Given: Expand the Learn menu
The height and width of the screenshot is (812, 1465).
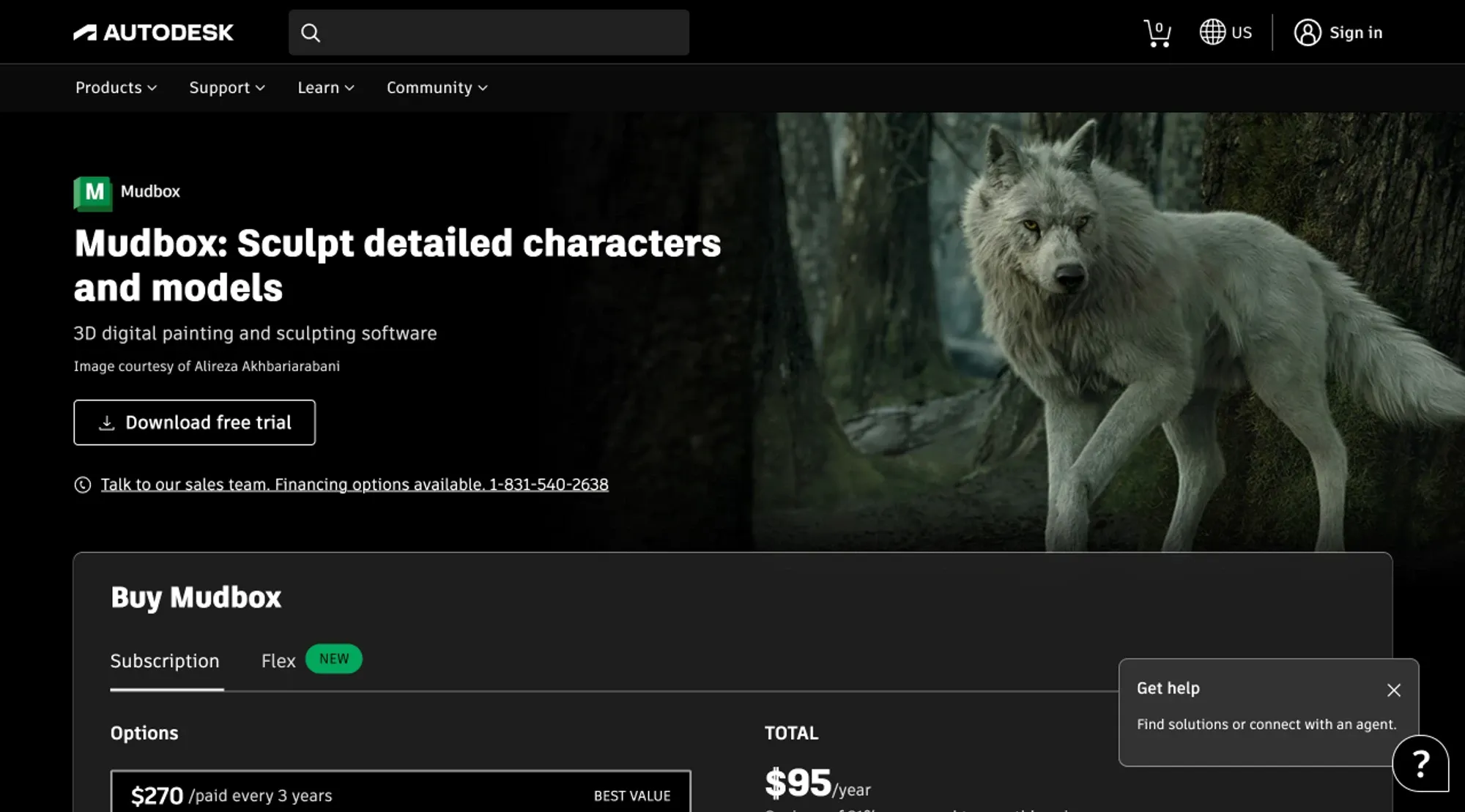Looking at the screenshot, I should pyautogui.click(x=326, y=87).
